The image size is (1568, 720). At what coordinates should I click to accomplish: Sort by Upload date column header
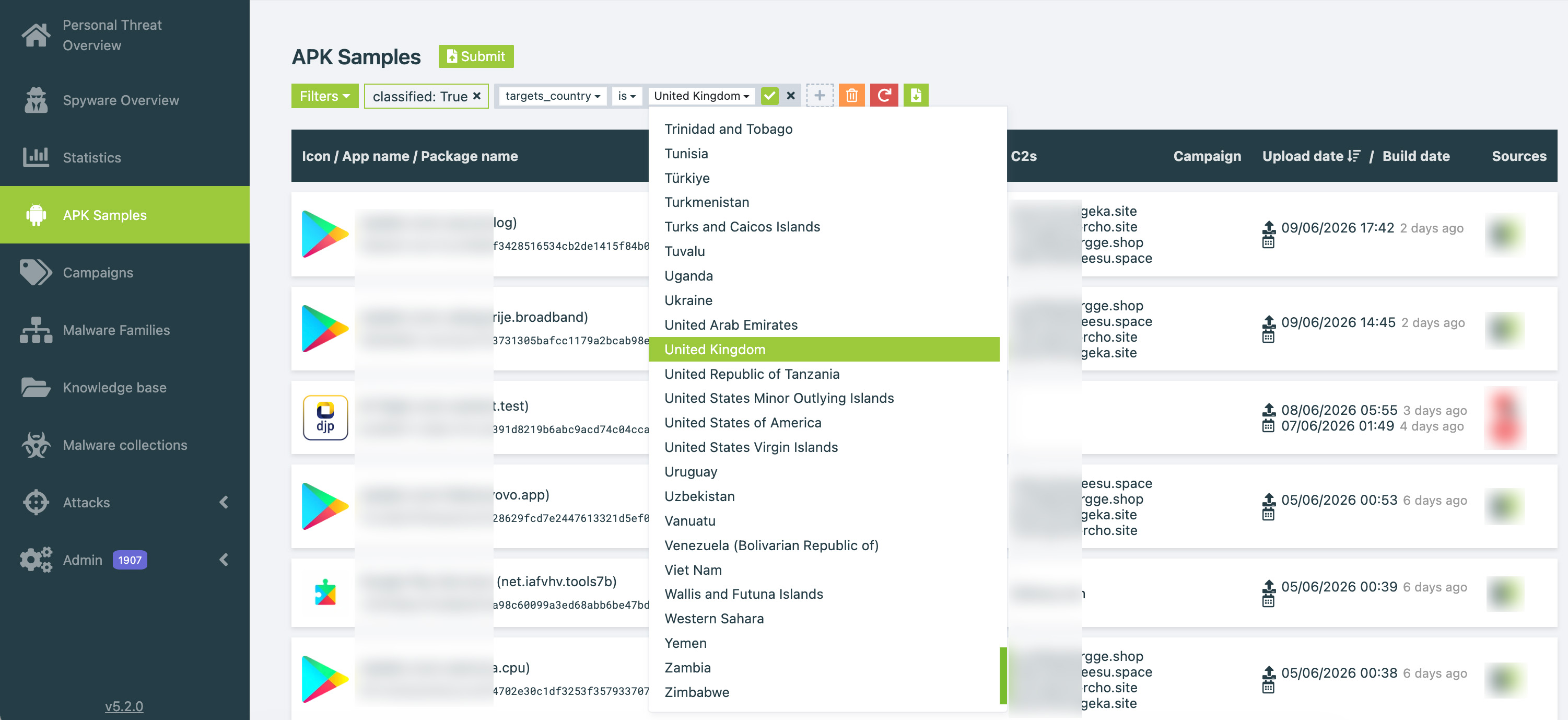(1303, 156)
